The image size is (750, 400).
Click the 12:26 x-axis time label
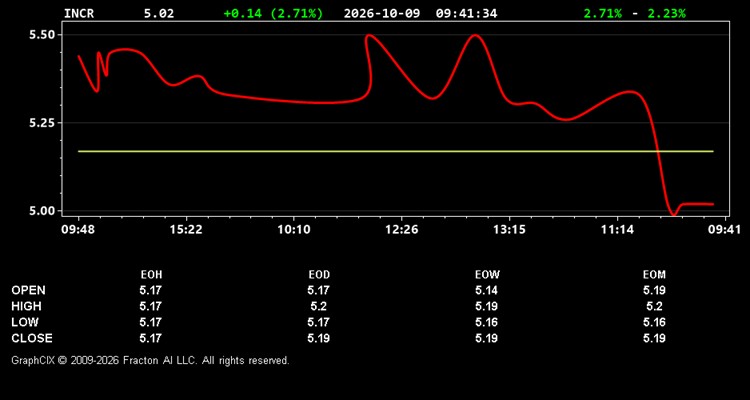pos(401,230)
